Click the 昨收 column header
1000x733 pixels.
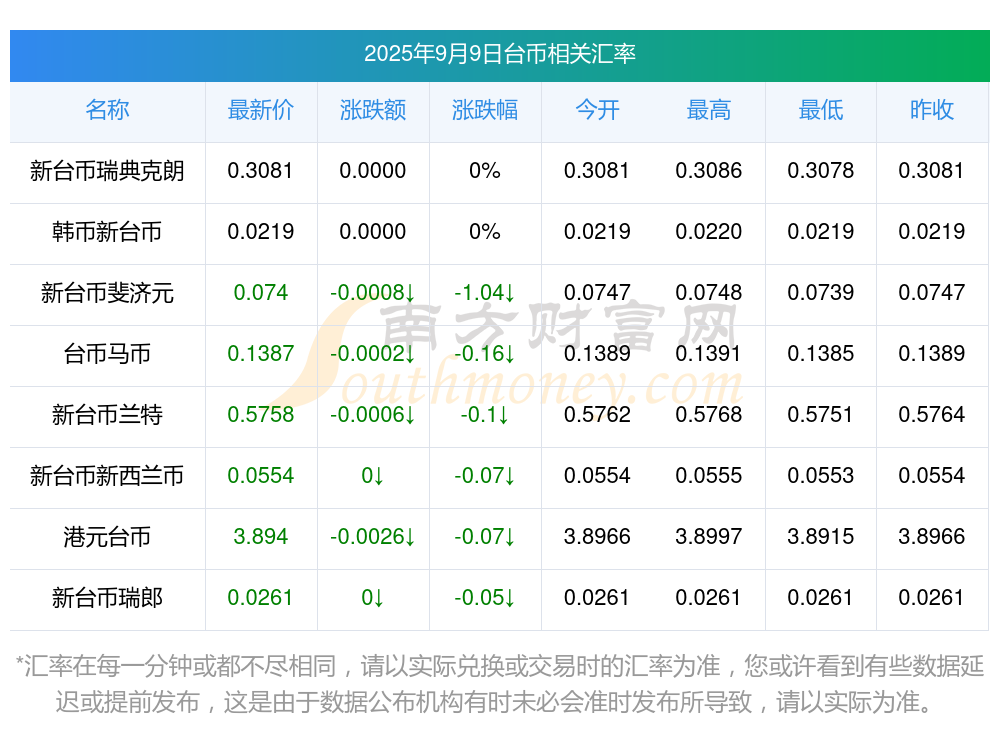click(932, 110)
